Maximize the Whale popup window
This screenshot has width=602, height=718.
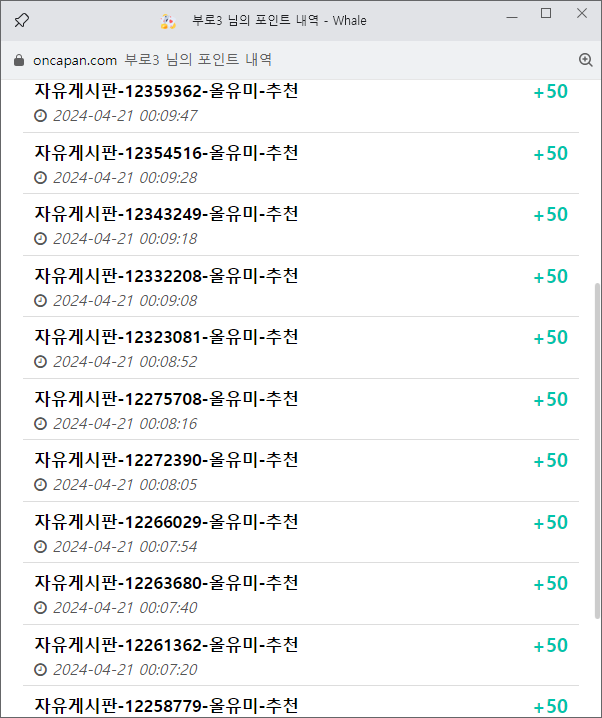(546, 13)
